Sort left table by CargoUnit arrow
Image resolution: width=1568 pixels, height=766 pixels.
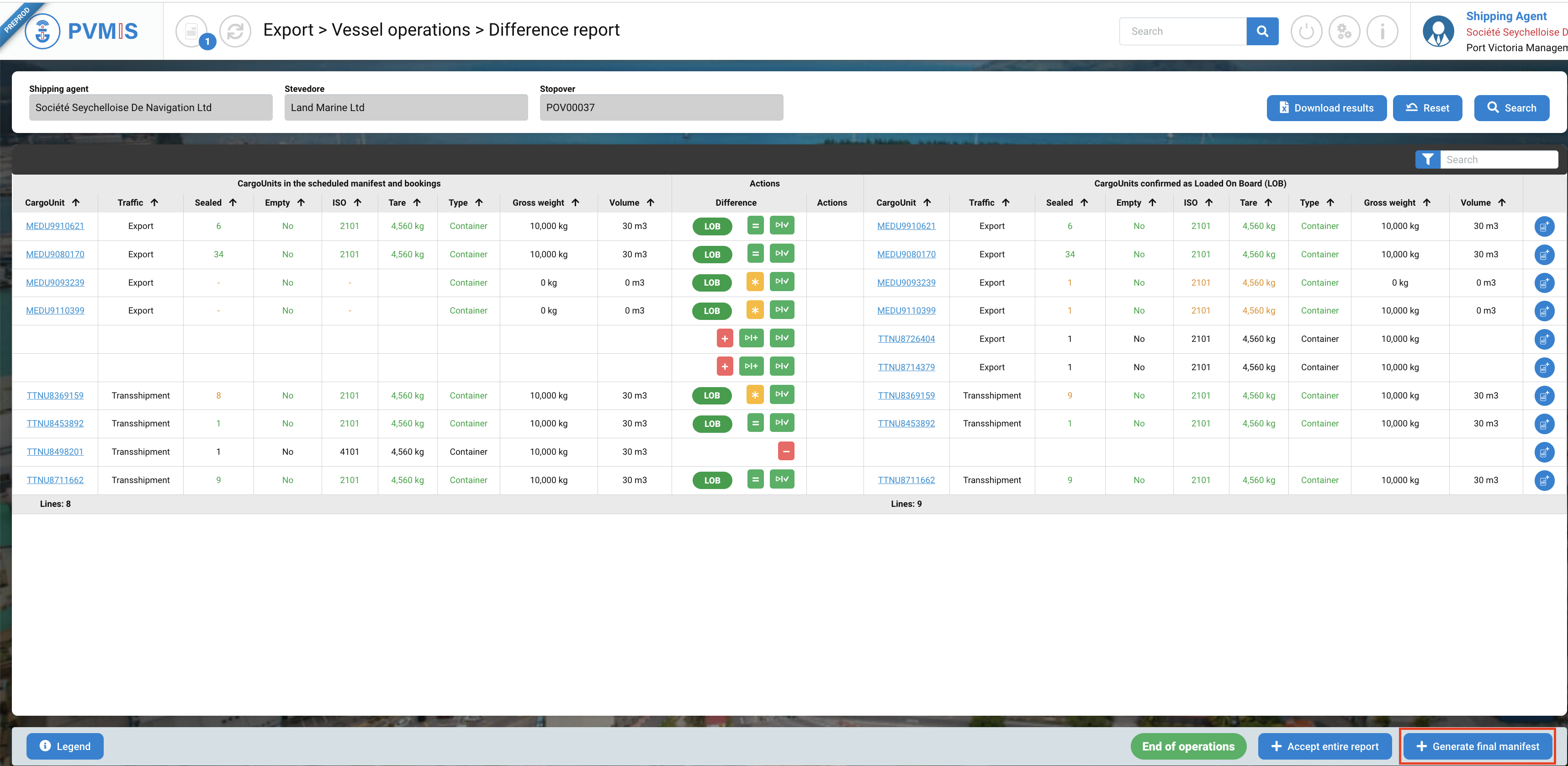(x=76, y=202)
